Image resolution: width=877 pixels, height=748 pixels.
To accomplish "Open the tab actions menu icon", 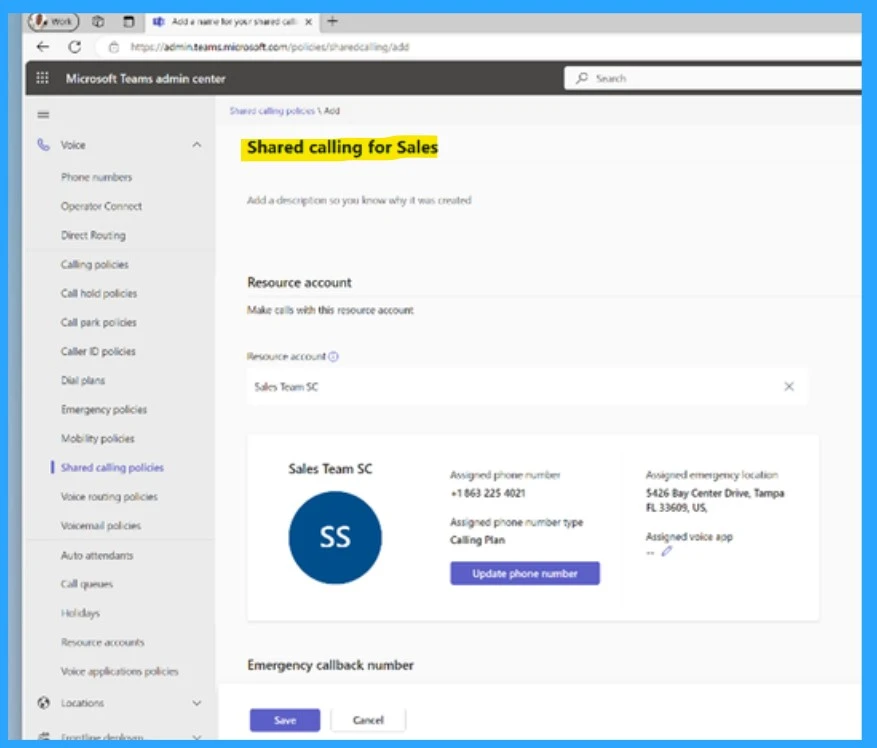I will pyautogui.click(x=129, y=21).
